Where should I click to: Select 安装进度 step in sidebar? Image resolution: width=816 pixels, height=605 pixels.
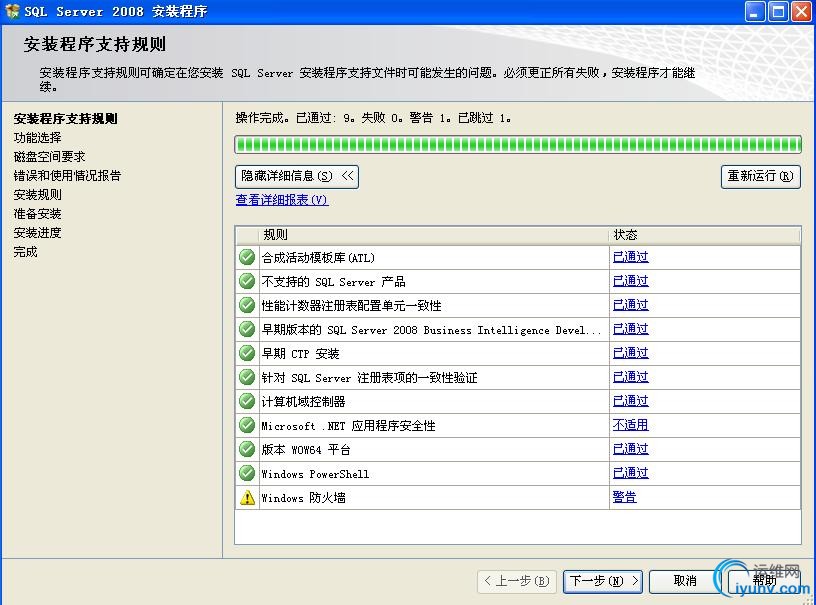point(37,233)
